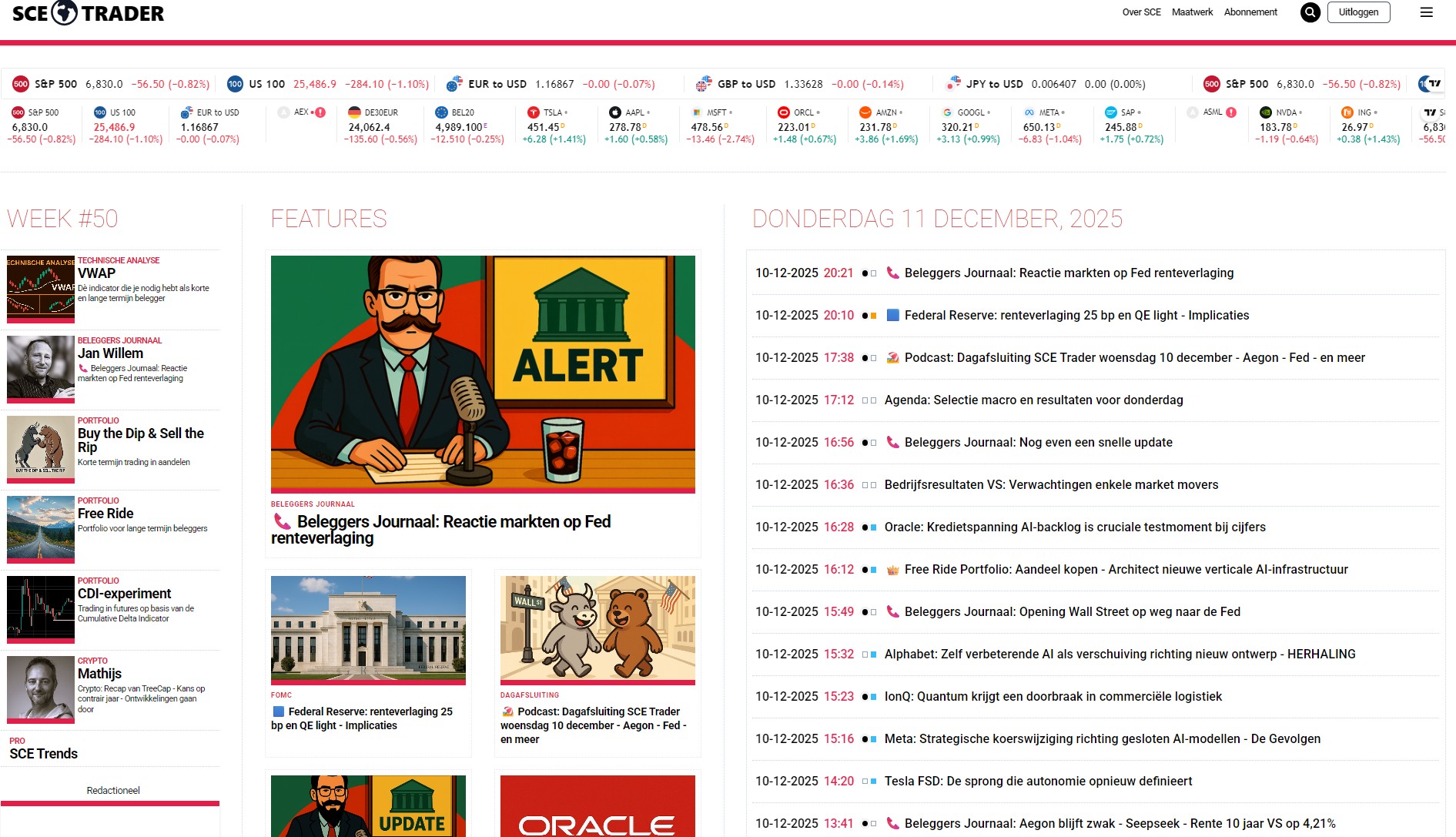This screenshot has height=837, width=1456.
Task: Select the NVDA logo icon
Action: (x=1266, y=112)
